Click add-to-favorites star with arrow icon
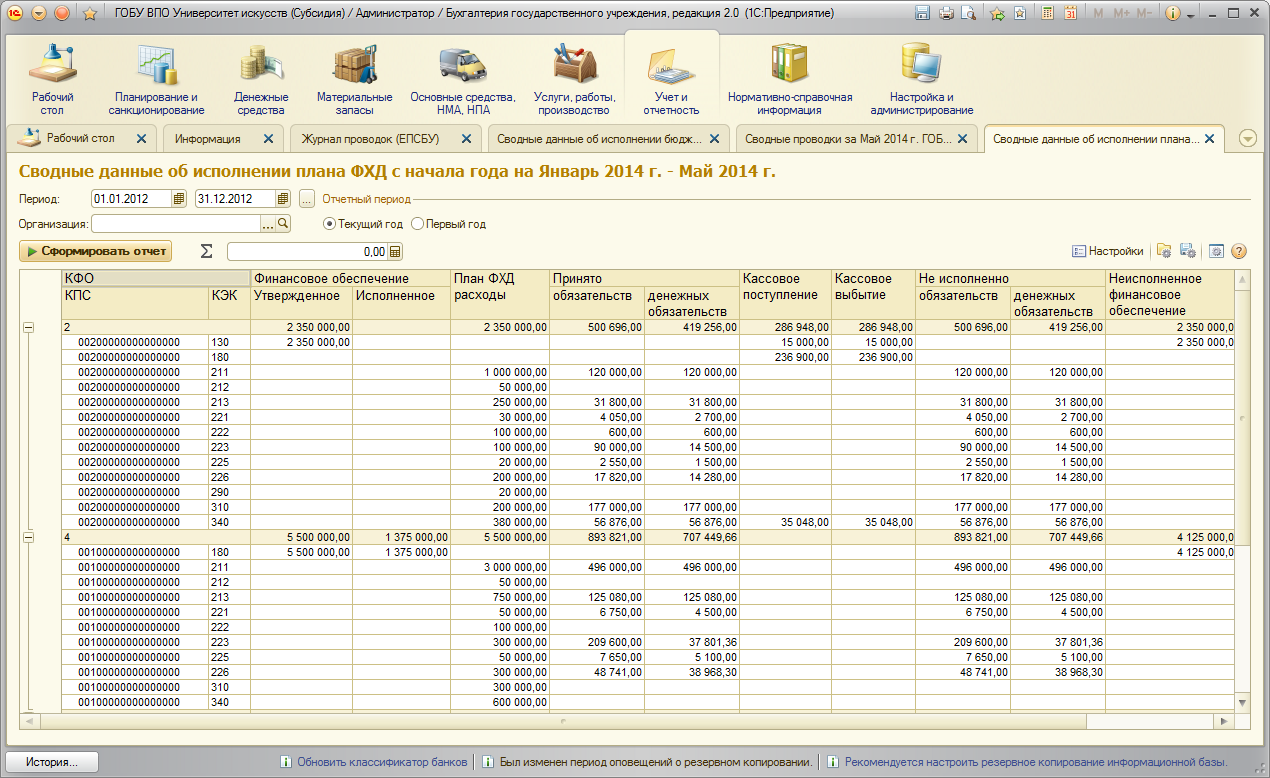Image resolution: width=1270 pixels, height=778 pixels. click(997, 14)
